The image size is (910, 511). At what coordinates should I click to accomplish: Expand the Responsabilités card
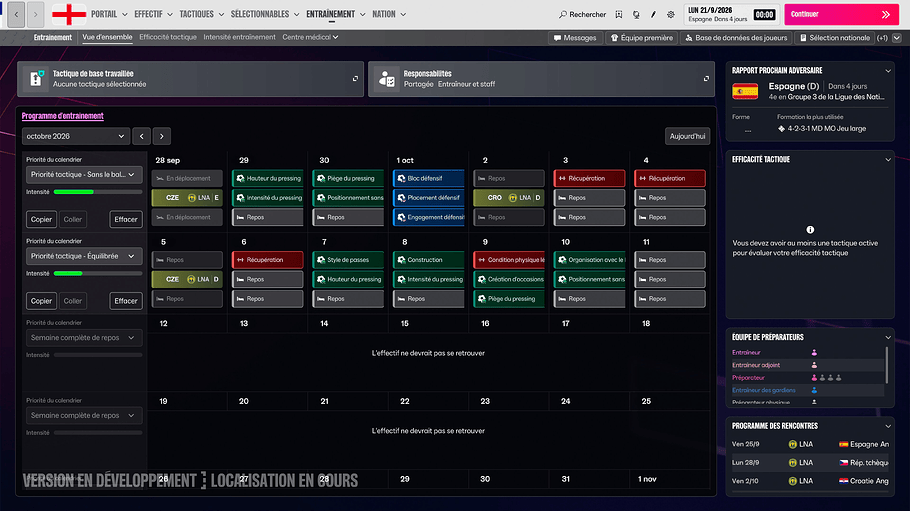706,78
